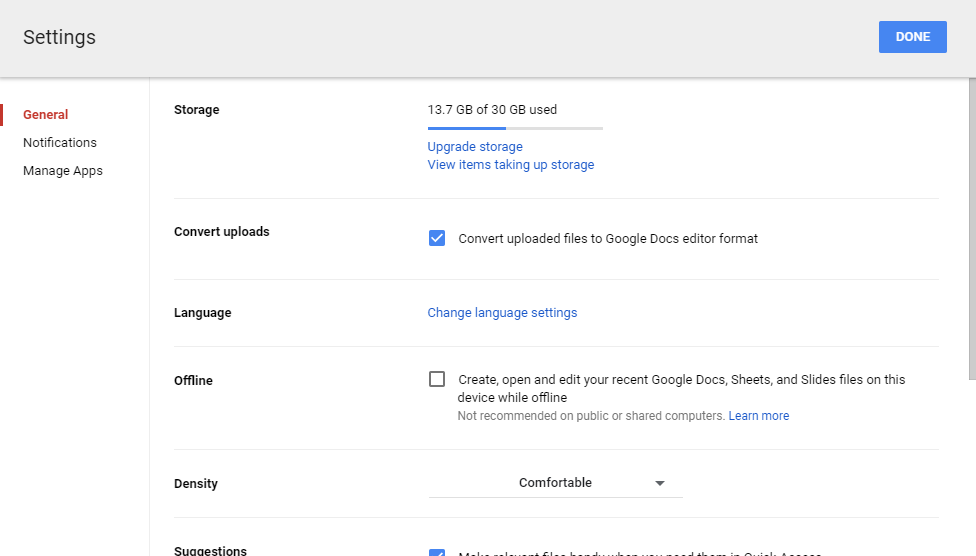The width and height of the screenshot is (976, 556).
Task: Click the Change language settings link
Action: pyautogui.click(x=502, y=313)
